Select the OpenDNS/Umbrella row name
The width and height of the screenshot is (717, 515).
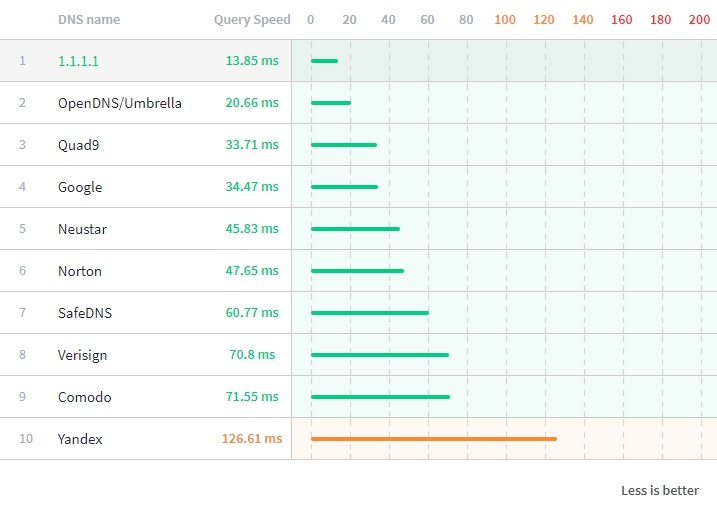pos(119,103)
